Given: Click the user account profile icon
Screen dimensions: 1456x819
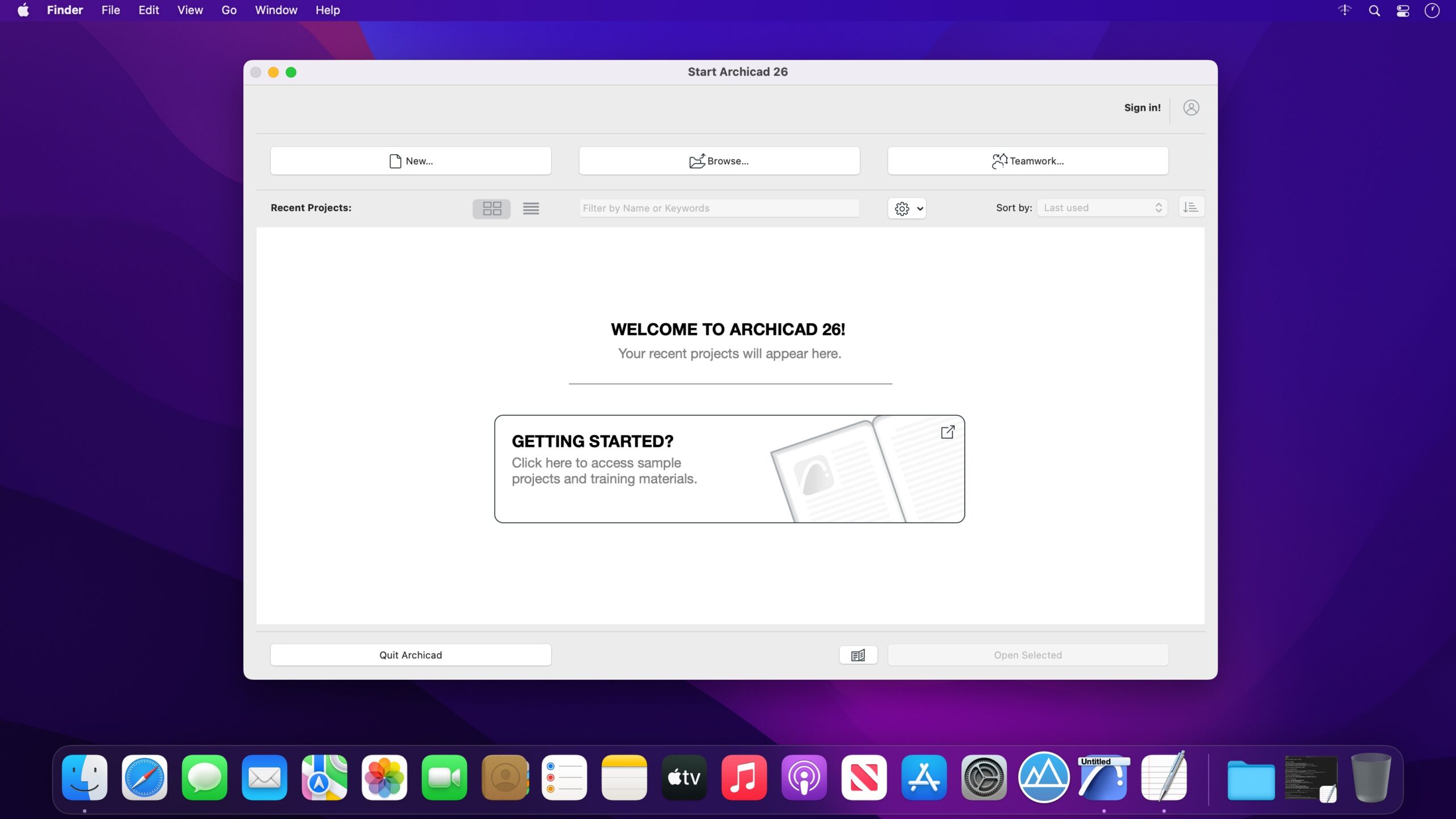Looking at the screenshot, I should (1191, 107).
